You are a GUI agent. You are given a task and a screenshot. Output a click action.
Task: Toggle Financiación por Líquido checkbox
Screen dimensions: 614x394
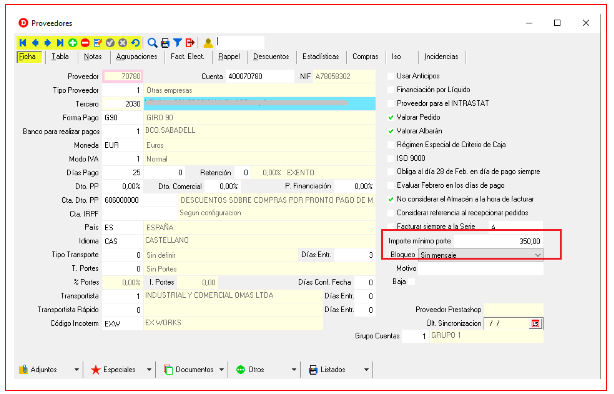pos(390,90)
